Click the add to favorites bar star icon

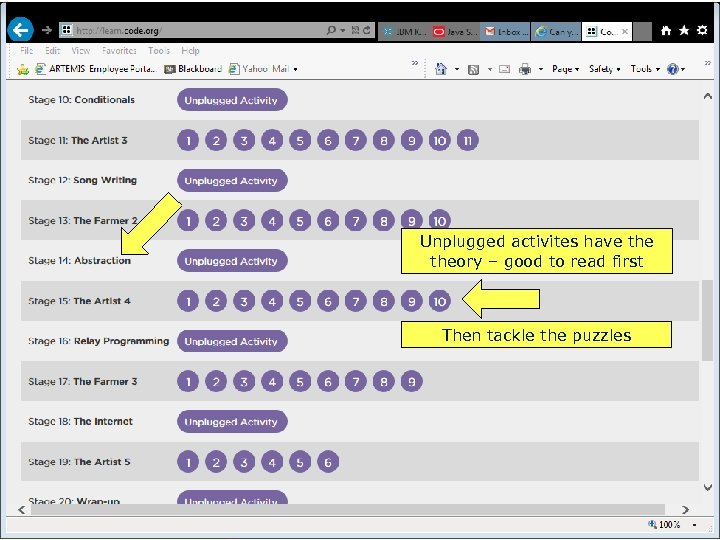pyautogui.click(x=22, y=69)
